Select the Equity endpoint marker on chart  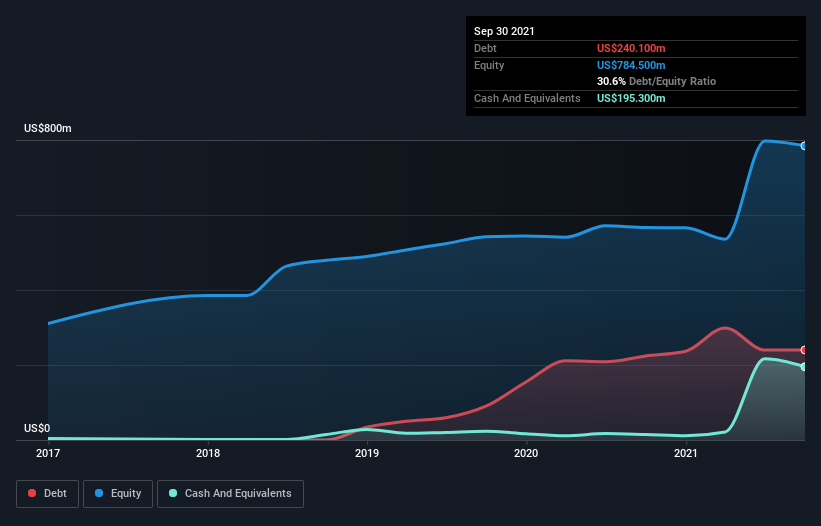[x=804, y=146]
